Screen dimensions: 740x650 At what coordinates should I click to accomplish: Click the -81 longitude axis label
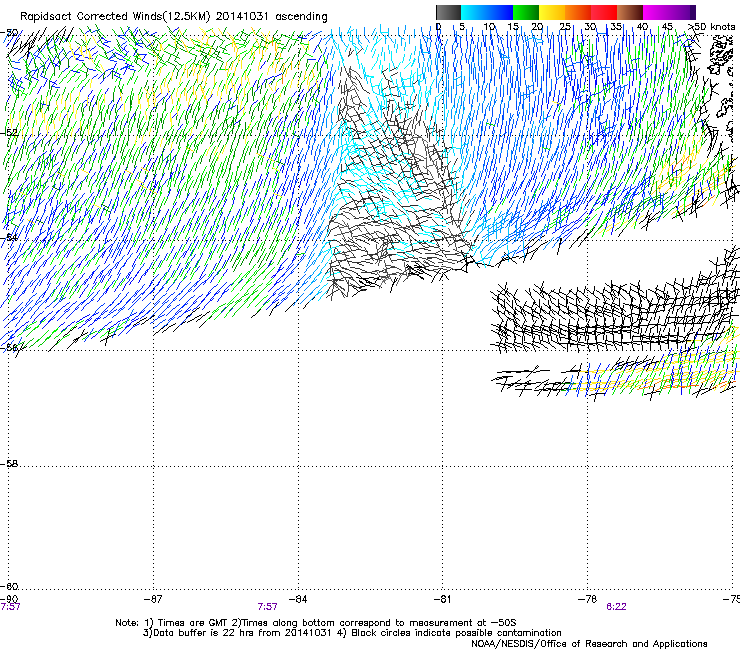click(x=443, y=599)
